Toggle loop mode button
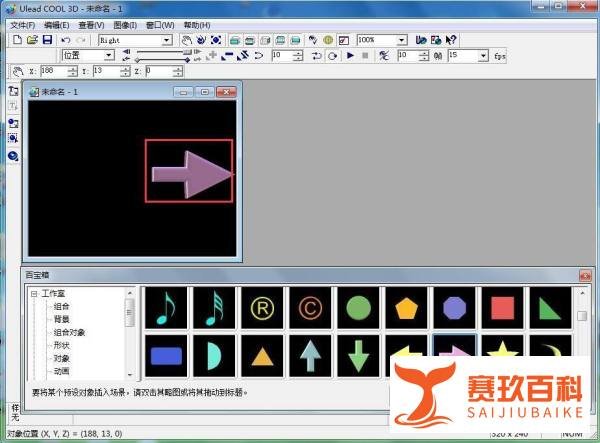Screen dimensions: 600x443 tap(333, 56)
